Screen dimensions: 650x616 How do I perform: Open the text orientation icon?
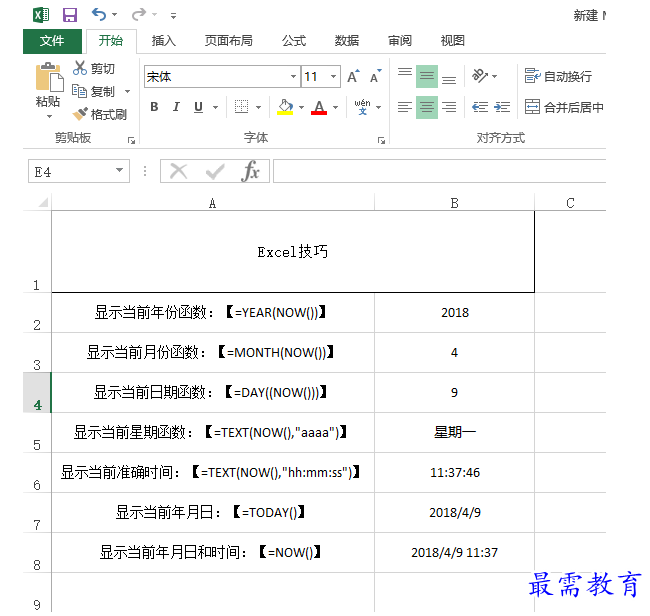(x=480, y=76)
